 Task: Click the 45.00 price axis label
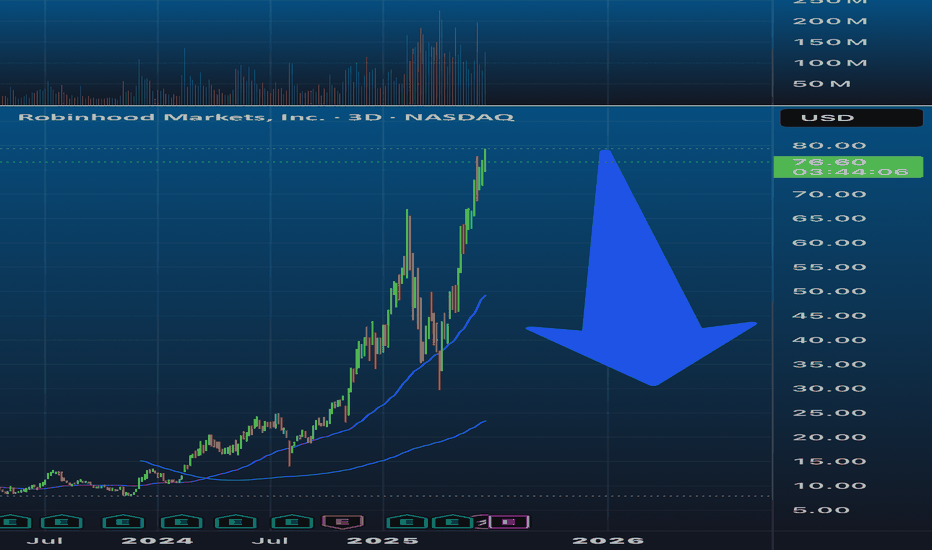coord(829,316)
